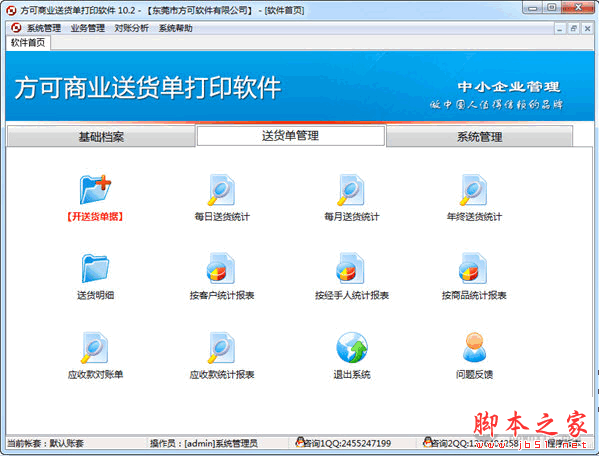Open the 业务管理 menu
599x456 pixels.
pos(87,28)
